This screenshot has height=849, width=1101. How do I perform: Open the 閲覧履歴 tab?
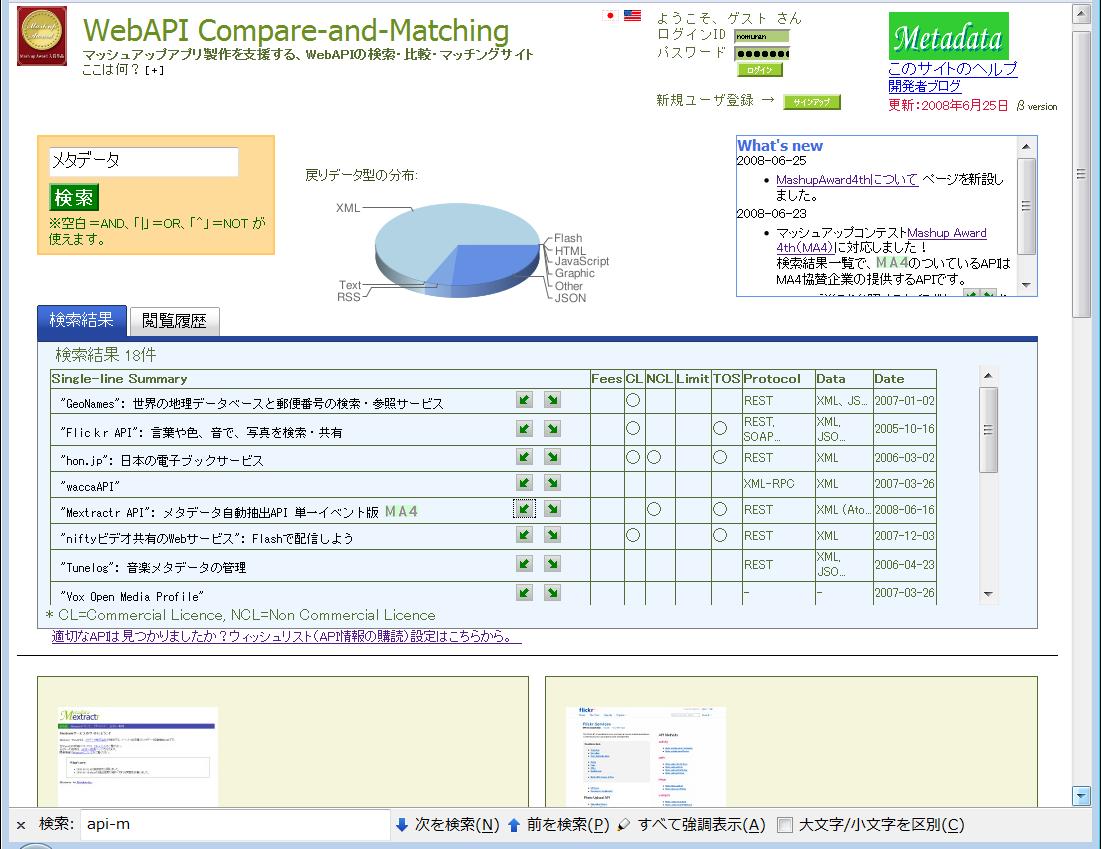(174, 321)
